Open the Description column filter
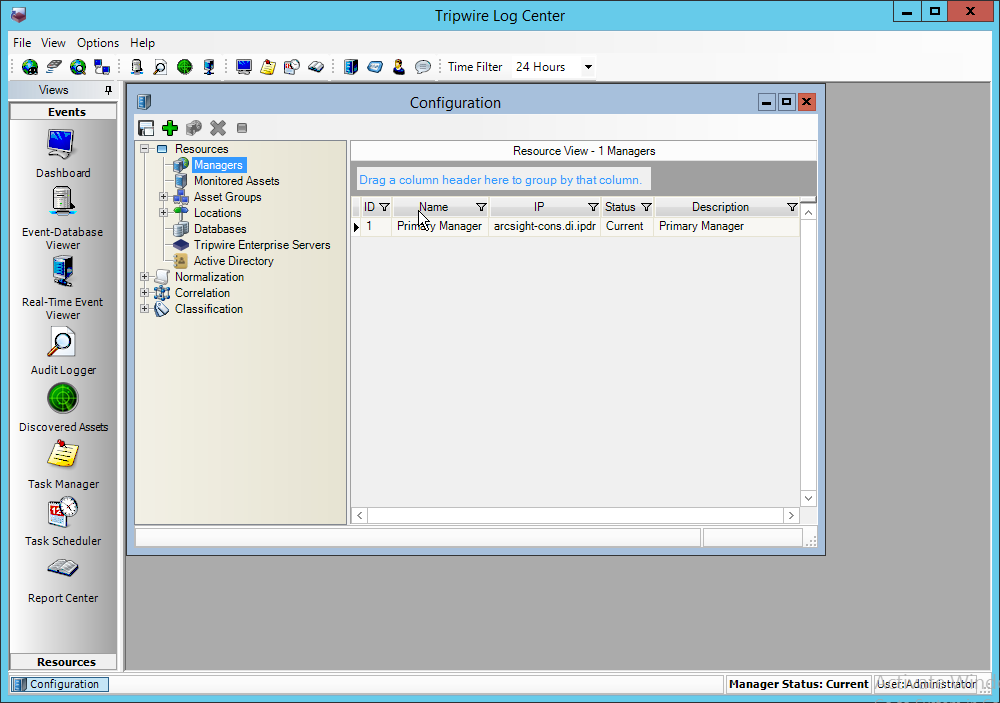1000x703 pixels. pyautogui.click(x=791, y=207)
